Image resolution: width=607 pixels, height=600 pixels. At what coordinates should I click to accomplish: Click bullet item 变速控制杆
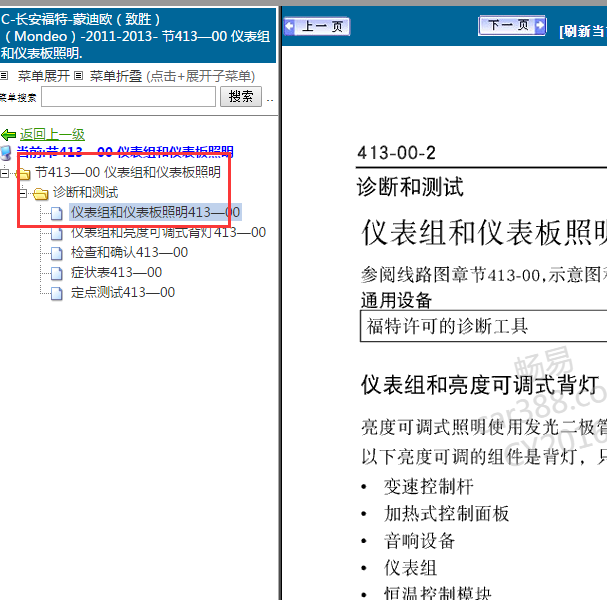coord(429,487)
